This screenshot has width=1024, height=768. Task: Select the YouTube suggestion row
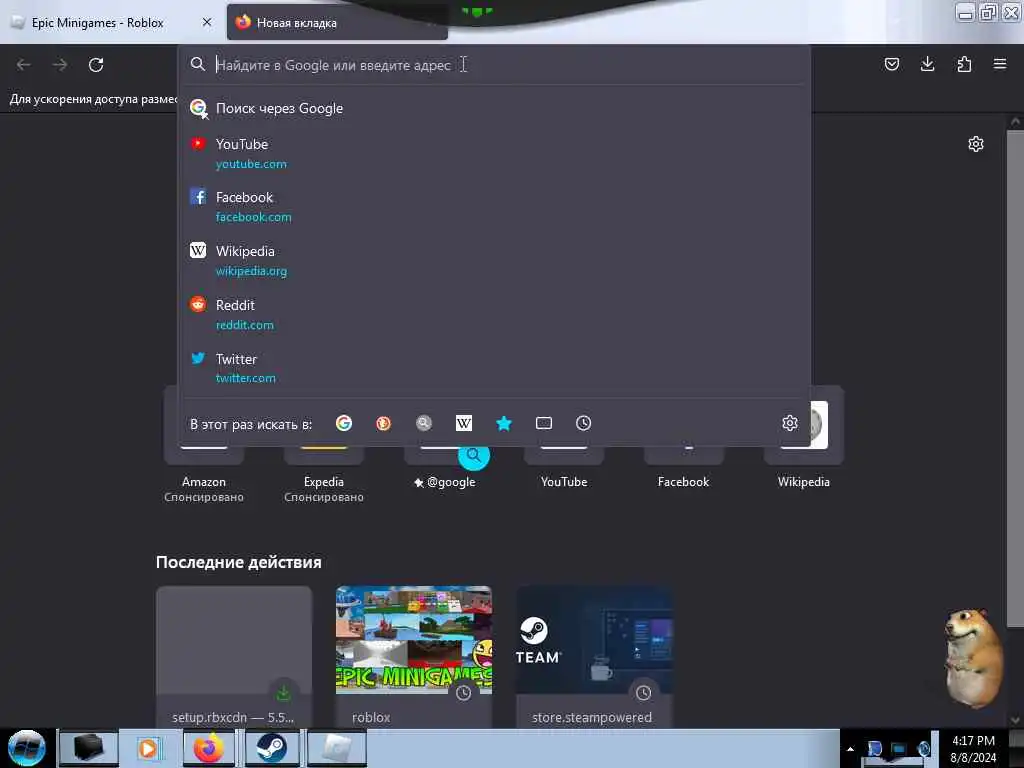click(x=494, y=153)
